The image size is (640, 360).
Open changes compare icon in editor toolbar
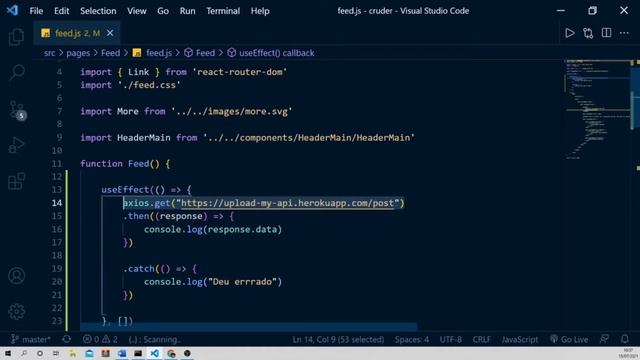coord(588,33)
